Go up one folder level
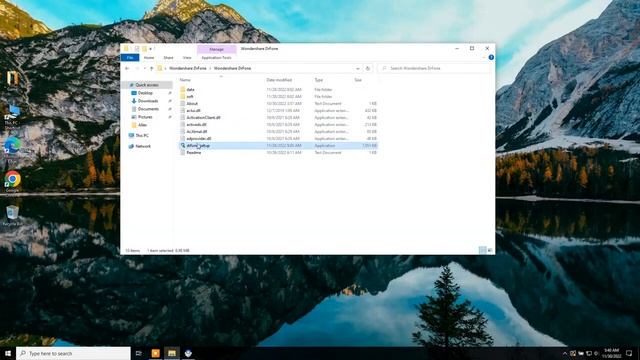The height and width of the screenshot is (360, 640). click(x=151, y=68)
